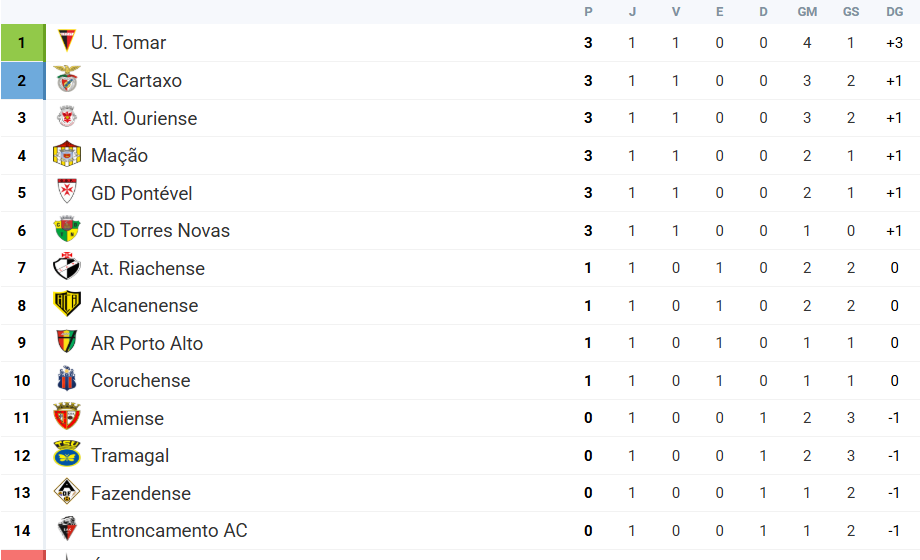920x560 pixels.
Task: Click the Alcanenense yellow crest
Action: coord(67,305)
